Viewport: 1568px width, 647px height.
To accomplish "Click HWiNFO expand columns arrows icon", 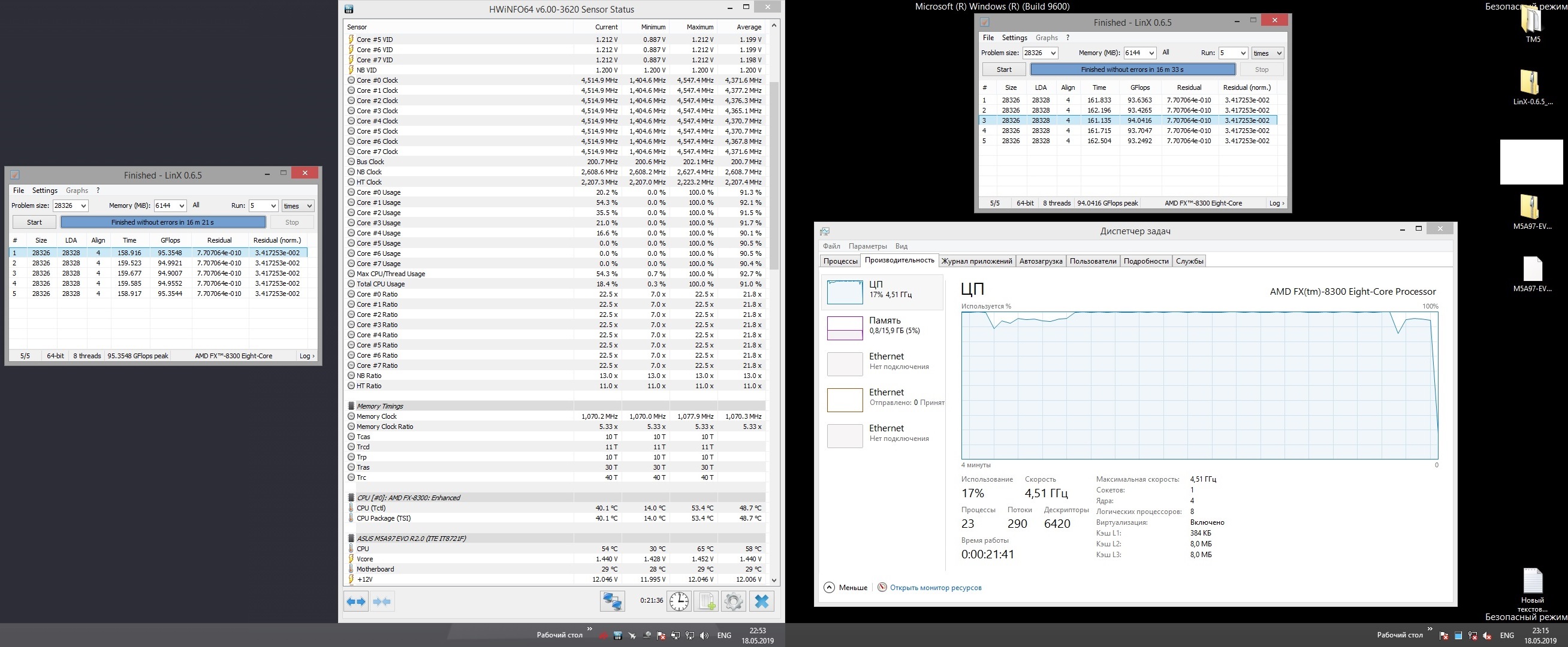I will (x=356, y=601).
